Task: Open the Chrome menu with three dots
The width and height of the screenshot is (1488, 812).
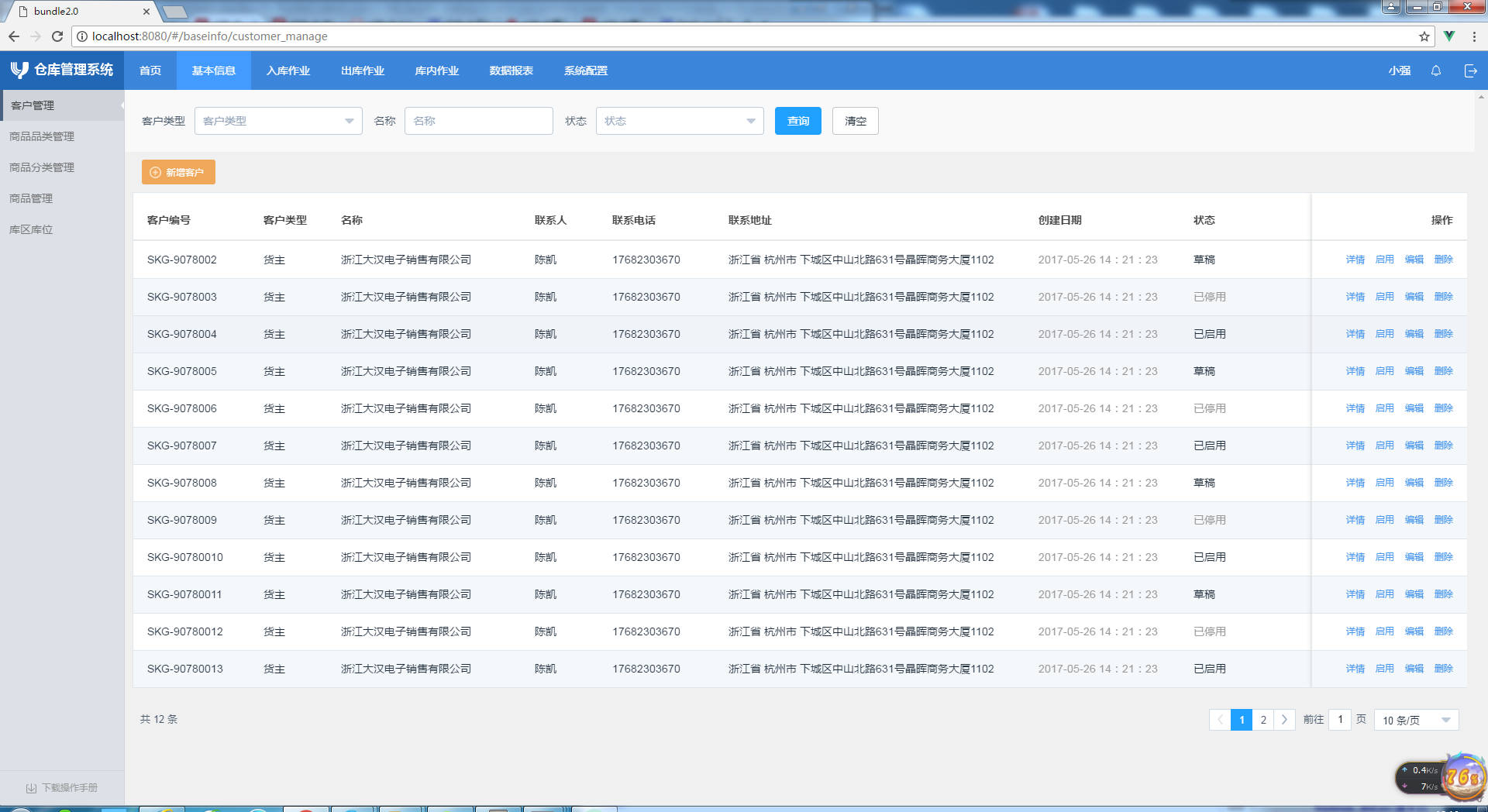Action: point(1474,36)
